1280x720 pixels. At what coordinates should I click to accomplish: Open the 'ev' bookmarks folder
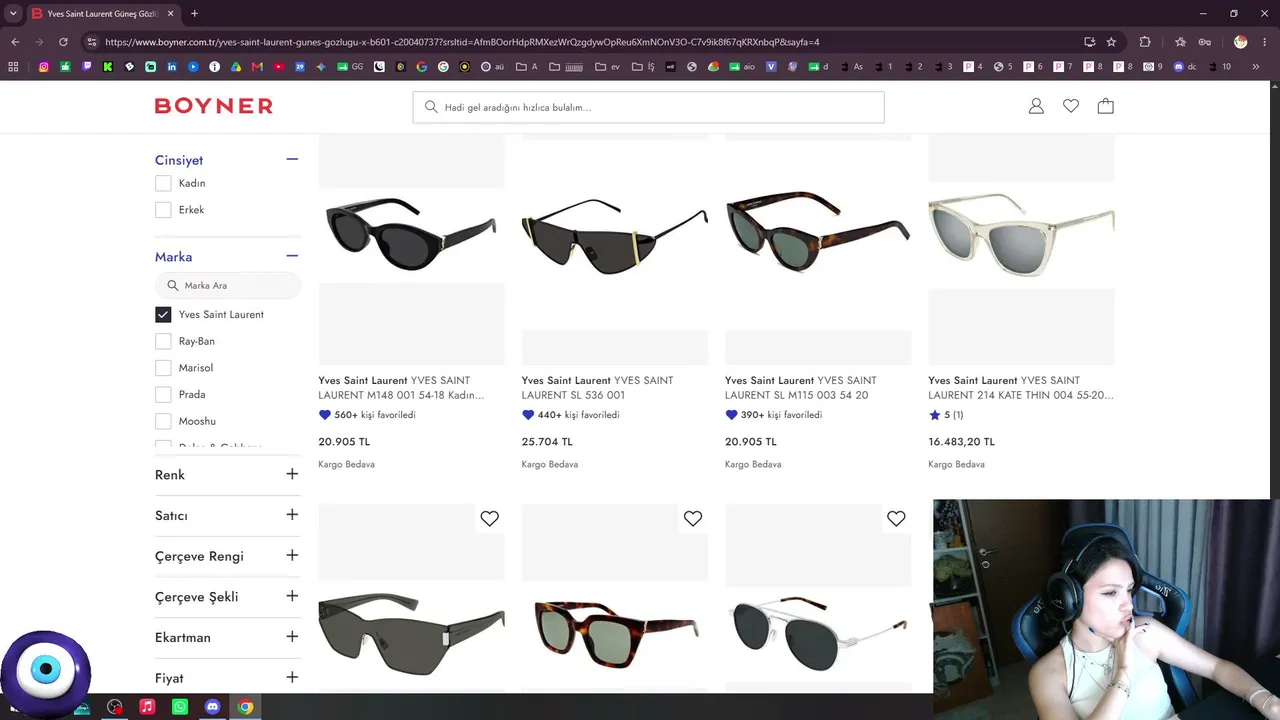[x=608, y=67]
